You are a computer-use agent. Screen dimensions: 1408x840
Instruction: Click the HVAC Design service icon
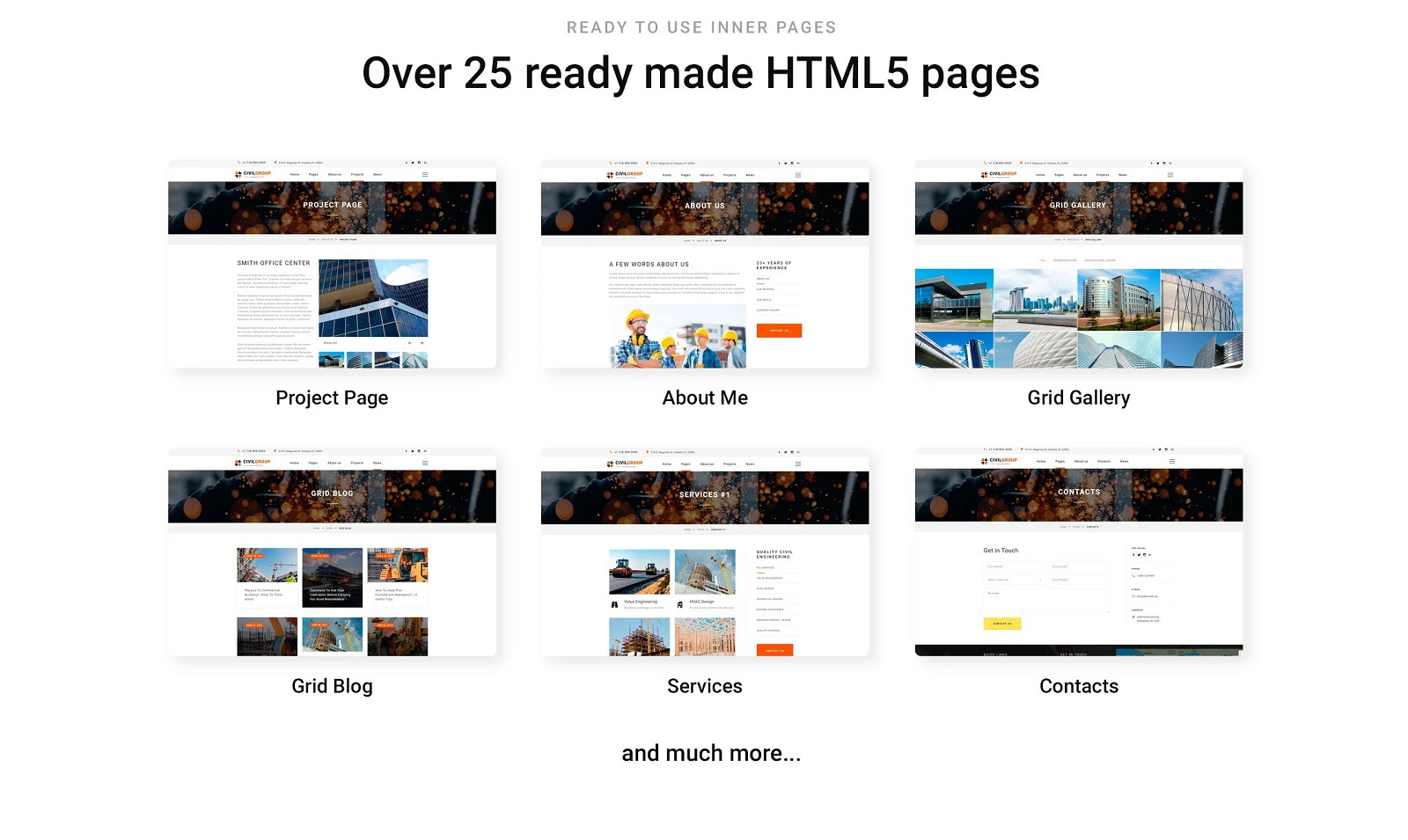pyautogui.click(x=679, y=605)
